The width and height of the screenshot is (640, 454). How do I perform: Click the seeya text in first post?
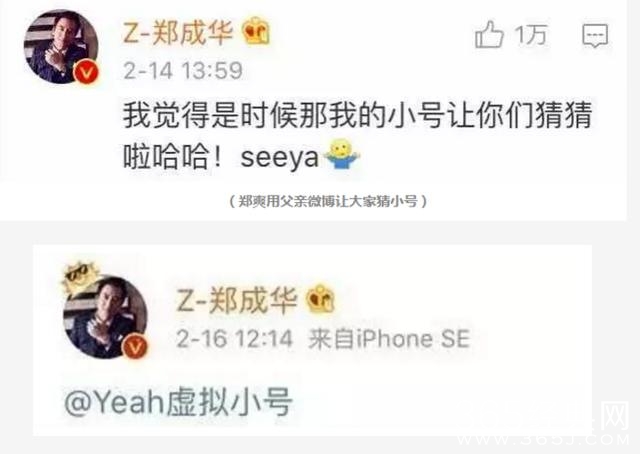pyautogui.click(x=280, y=158)
